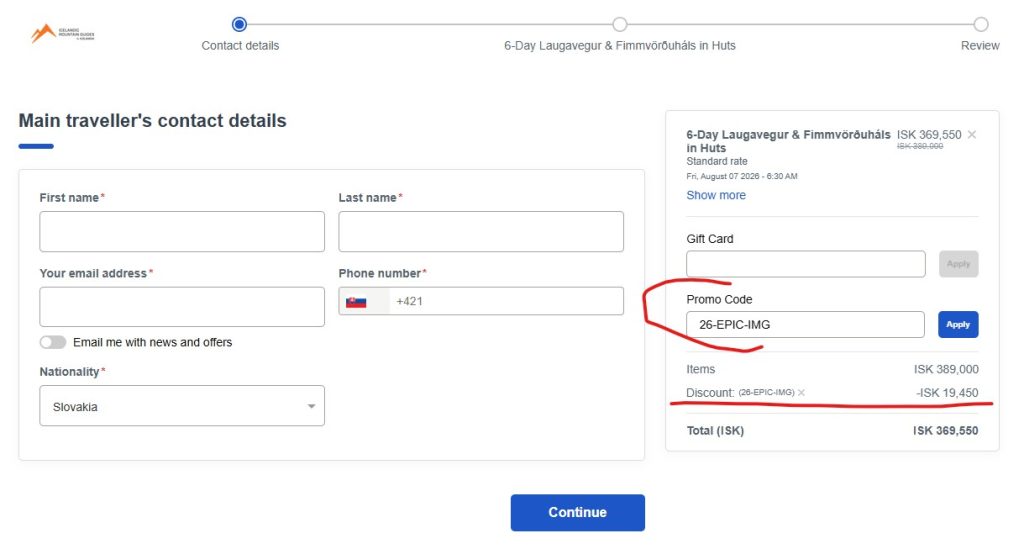
Task: Apply the promo code
Action: (958, 324)
